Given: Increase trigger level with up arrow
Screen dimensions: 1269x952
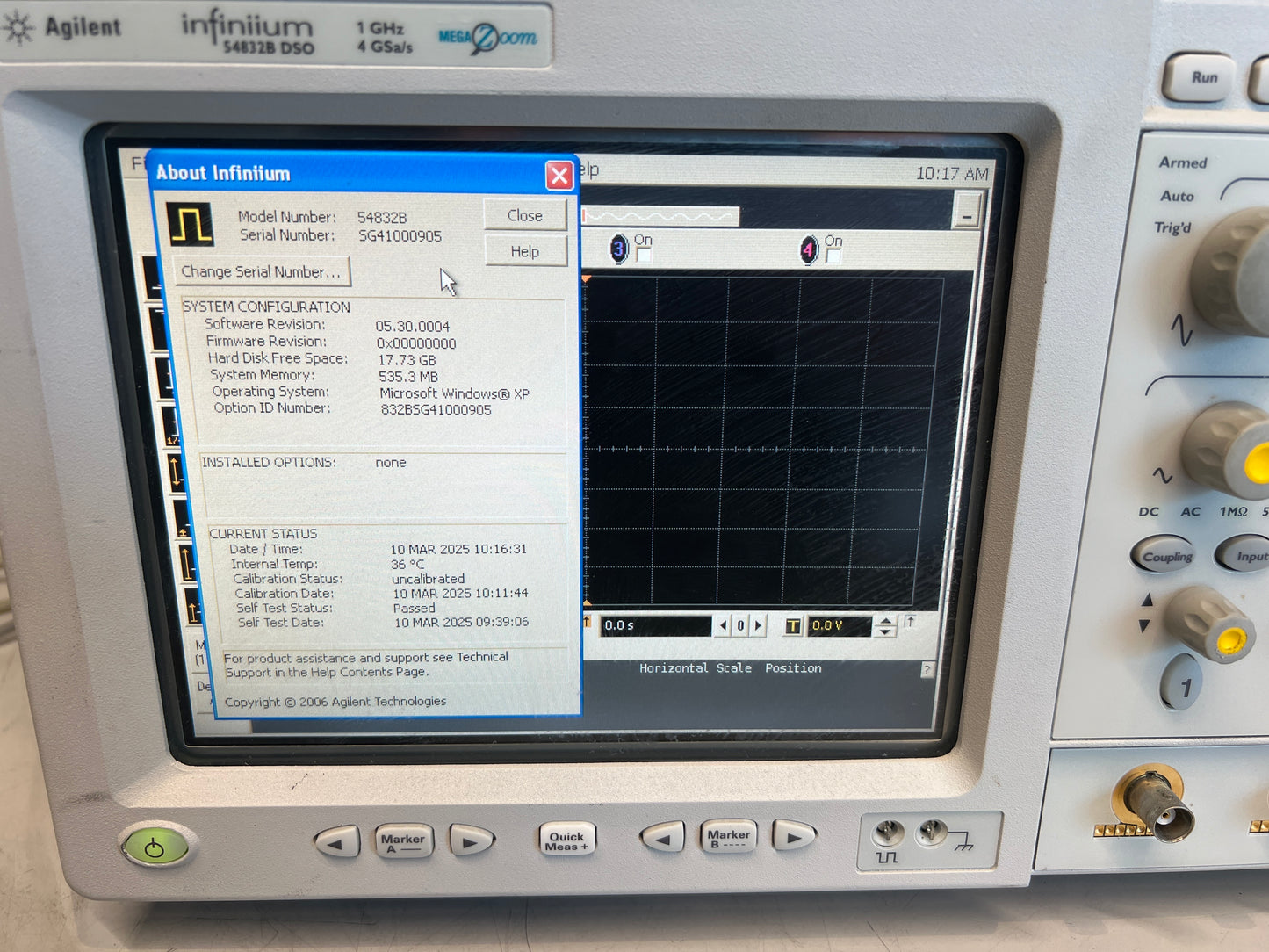Looking at the screenshot, I should coord(885,621).
